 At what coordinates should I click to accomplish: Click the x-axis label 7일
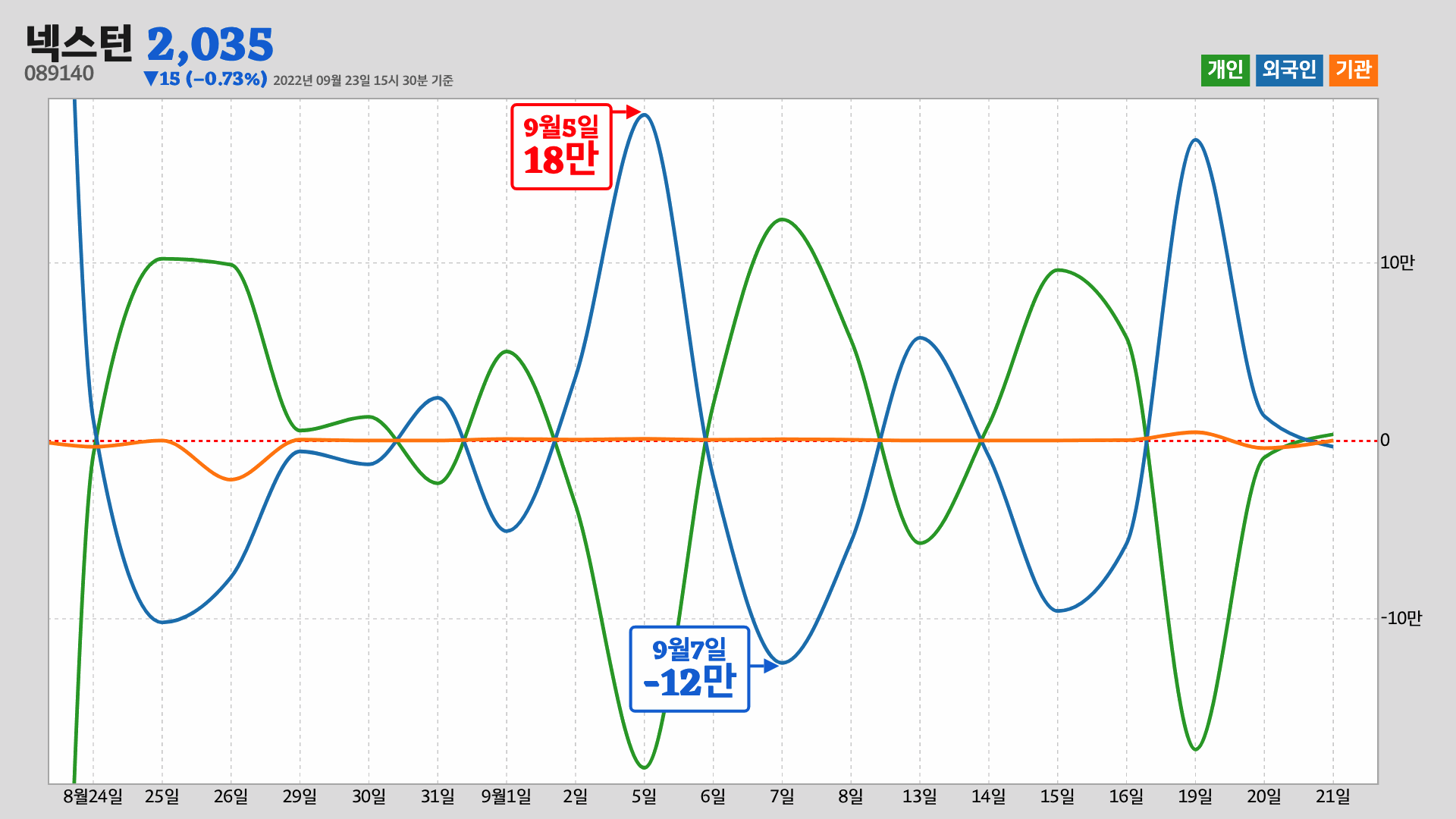click(782, 797)
